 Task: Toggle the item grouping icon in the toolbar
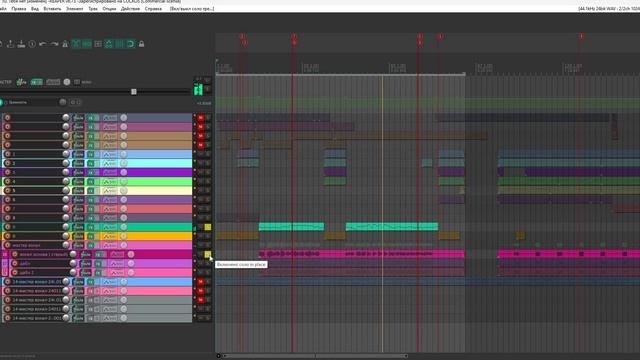(87, 44)
